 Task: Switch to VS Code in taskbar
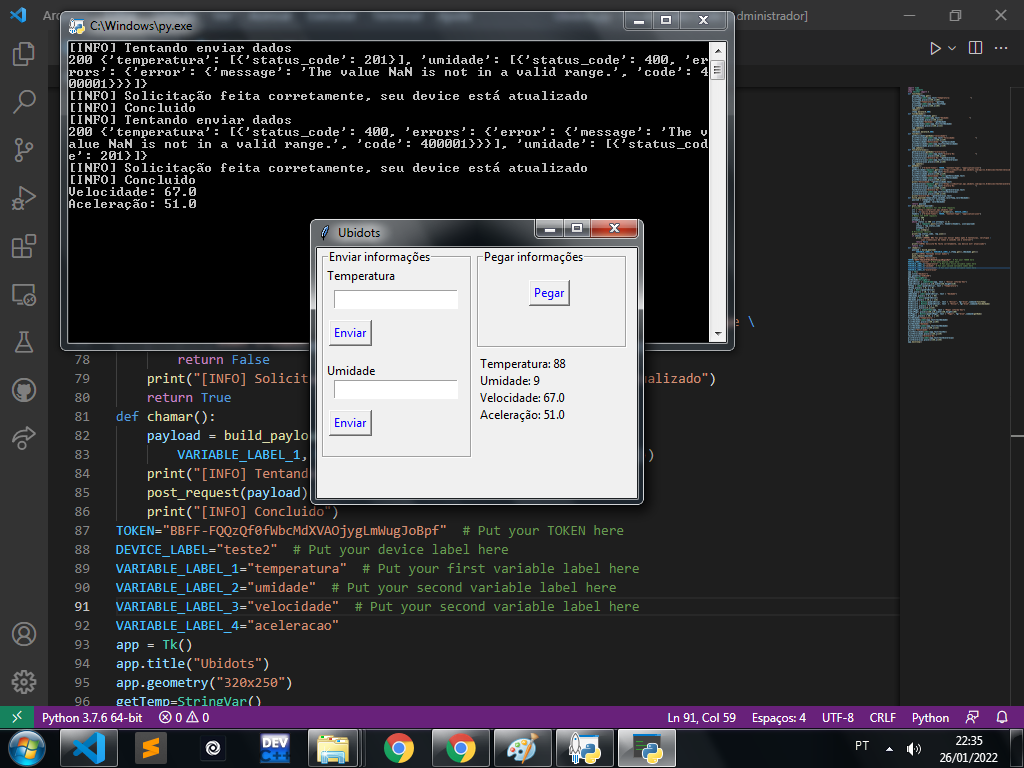(89, 748)
